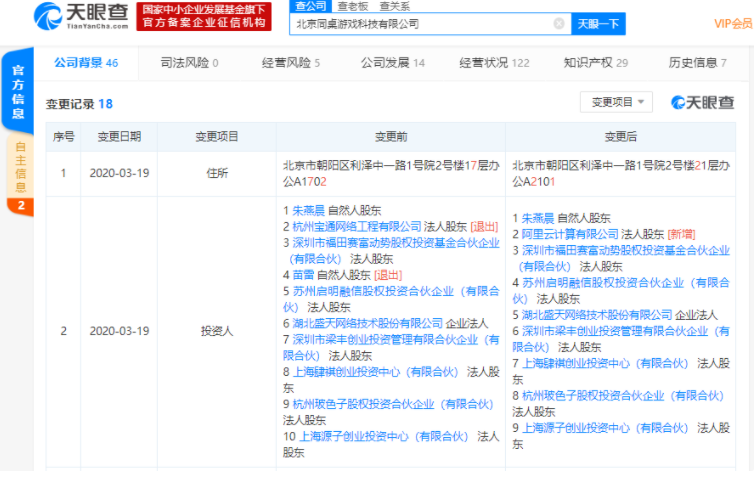Switch to 自主信息 side tab

[x=20, y=166]
